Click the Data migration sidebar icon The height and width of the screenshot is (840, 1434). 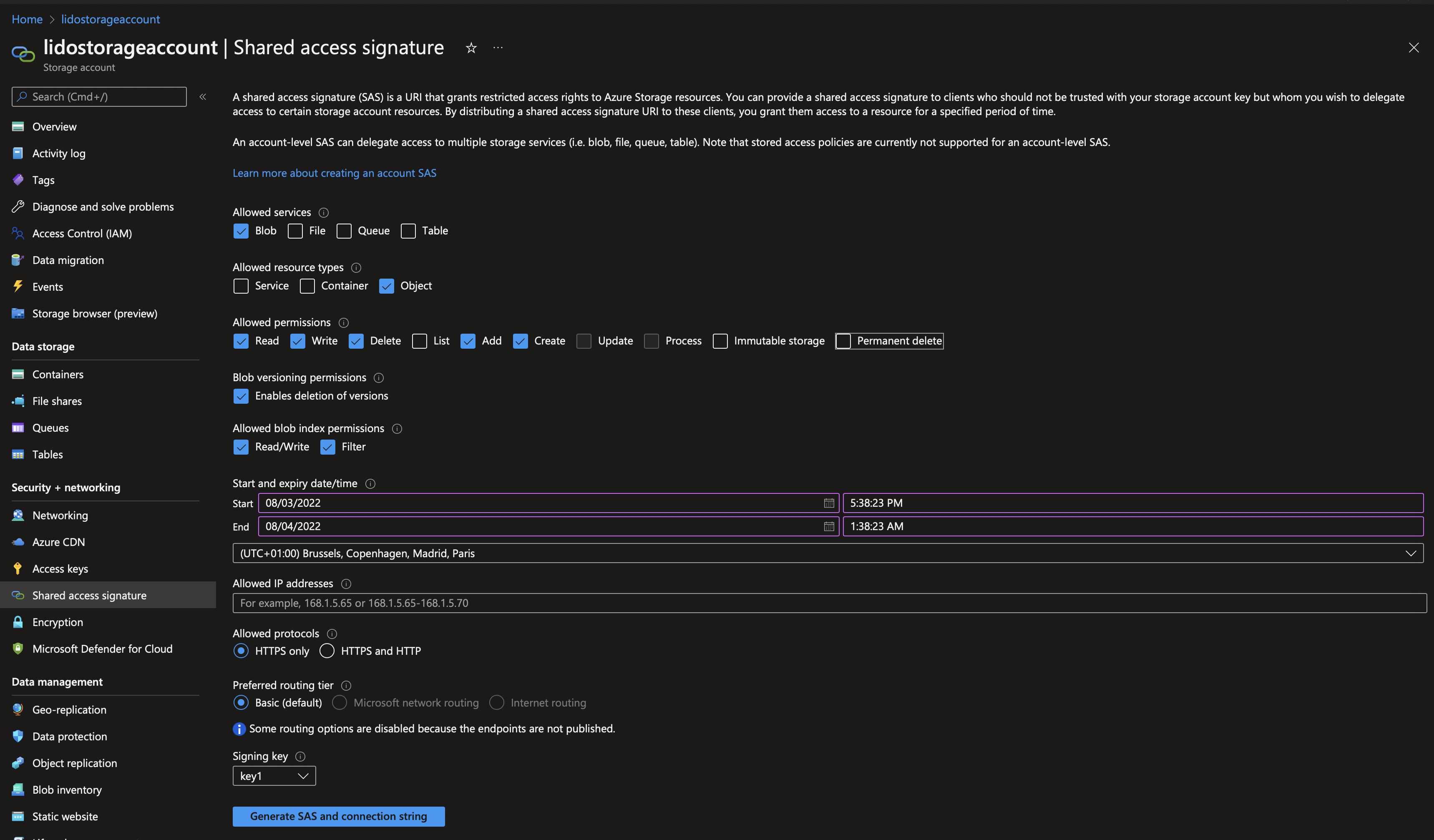(x=18, y=261)
